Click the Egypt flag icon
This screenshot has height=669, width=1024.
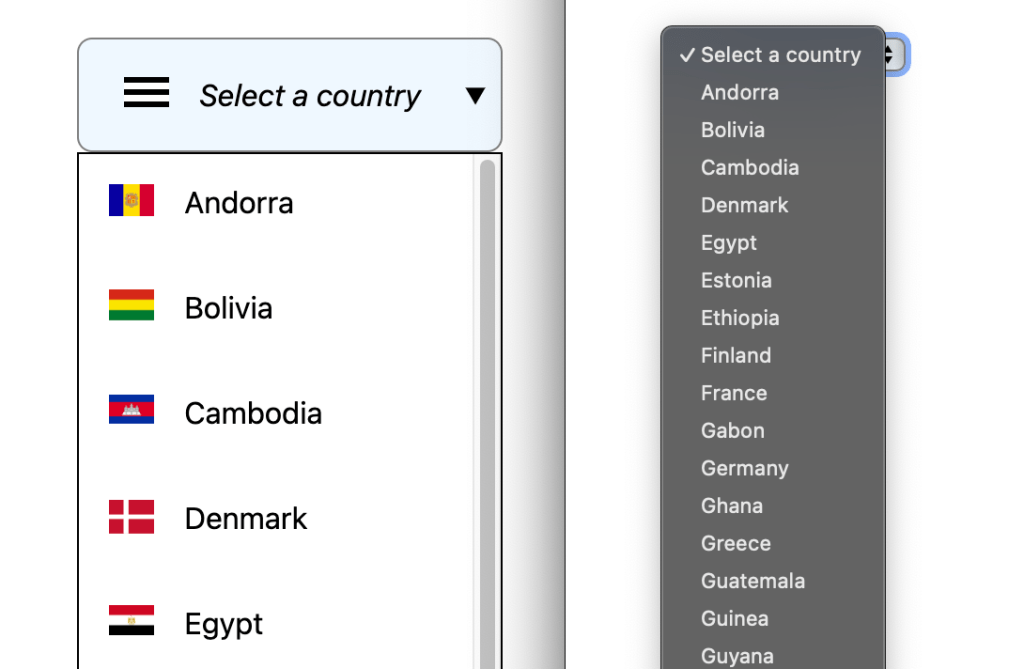pyautogui.click(x=131, y=620)
